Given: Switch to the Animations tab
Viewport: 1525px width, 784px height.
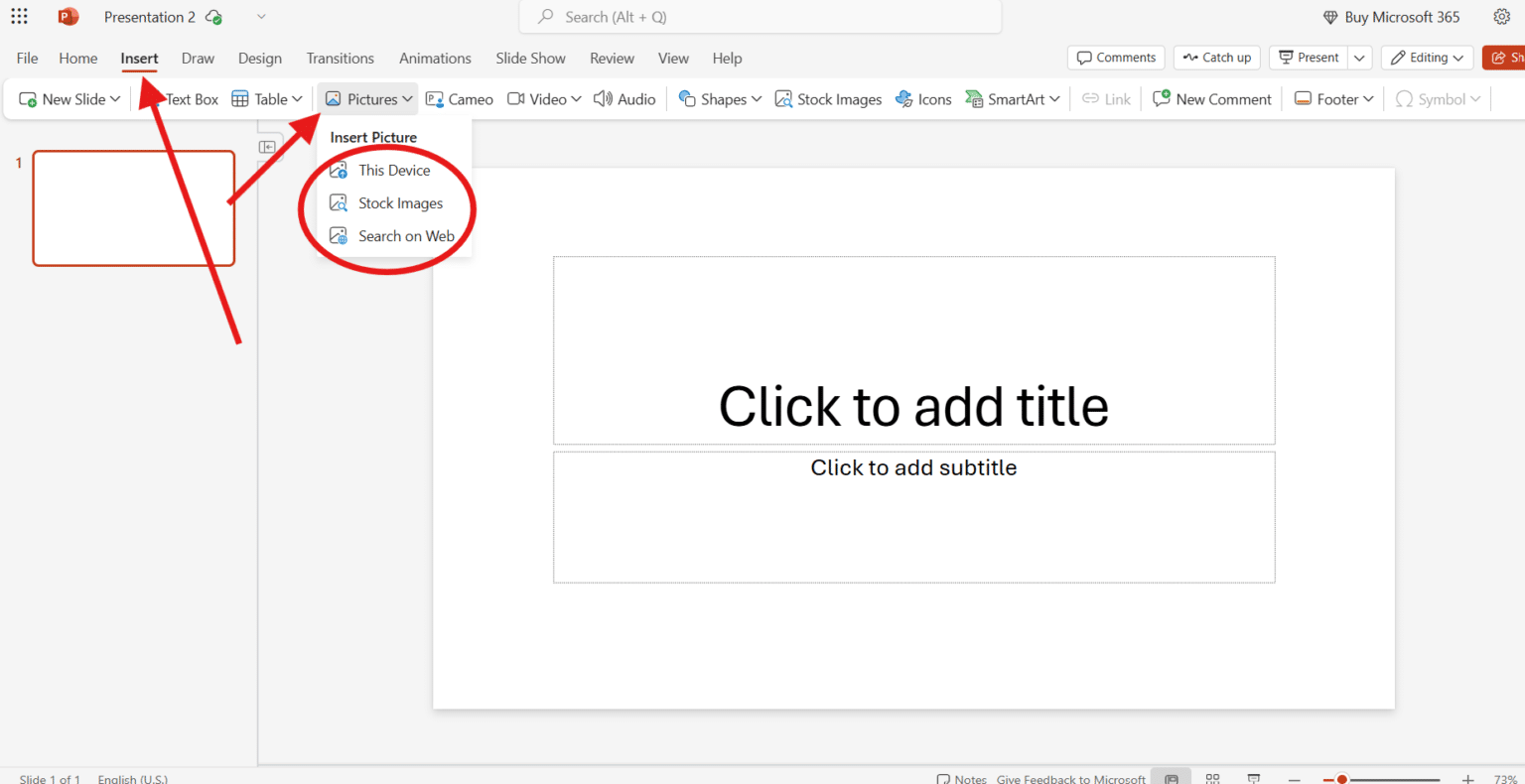Looking at the screenshot, I should click(x=435, y=58).
